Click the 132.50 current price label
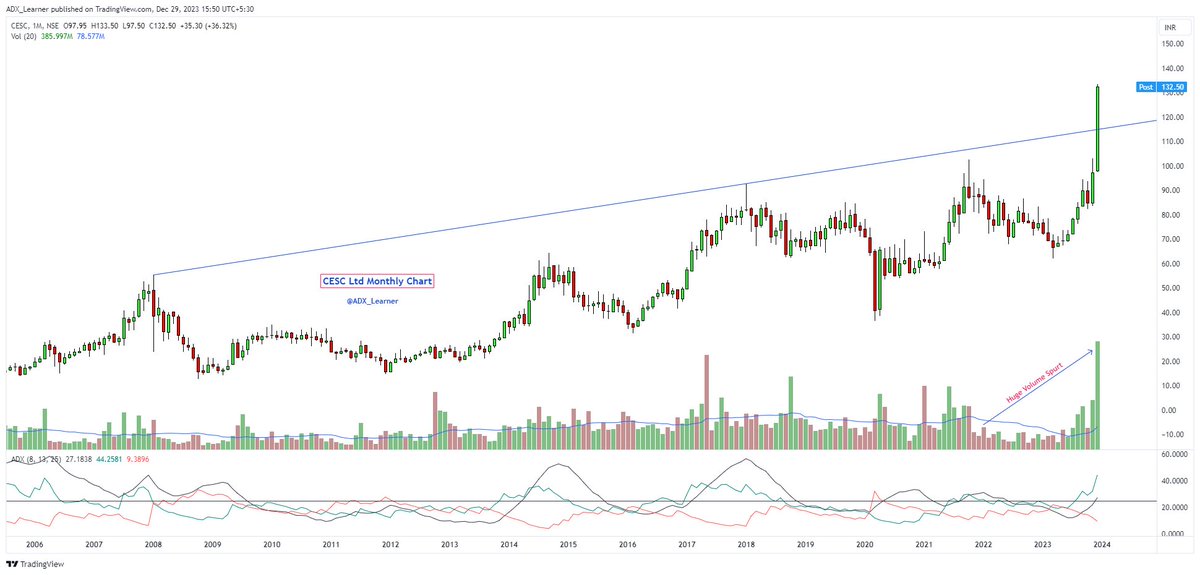The height and width of the screenshot is (575, 1200). (1171, 87)
